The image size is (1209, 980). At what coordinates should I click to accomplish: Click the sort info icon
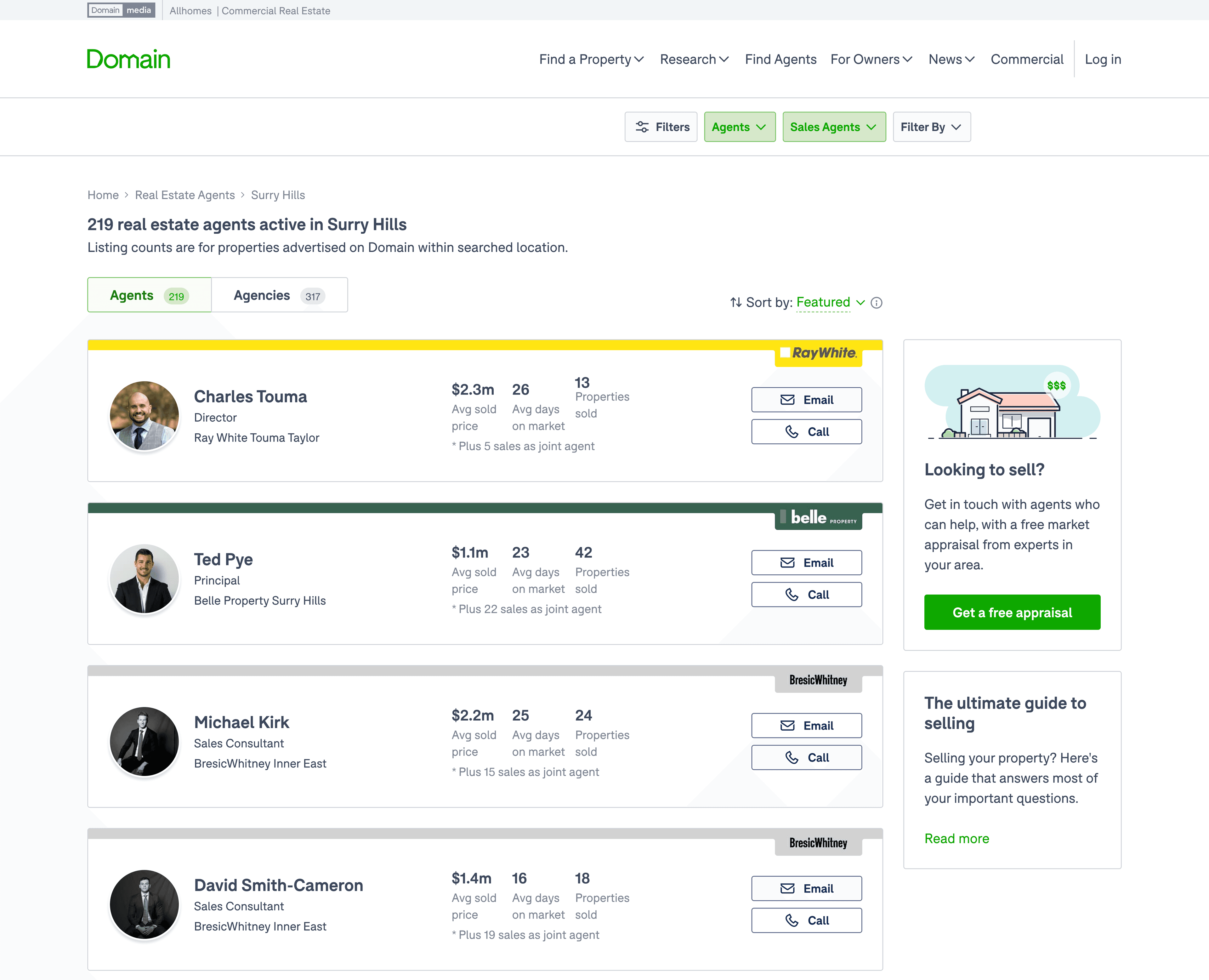(876, 303)
